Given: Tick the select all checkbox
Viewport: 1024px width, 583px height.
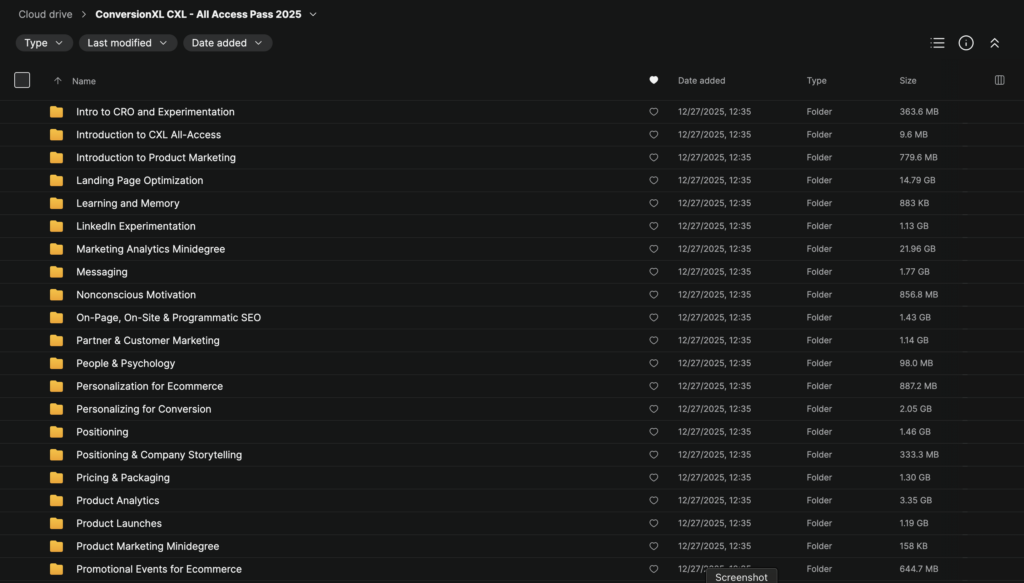Looking at the screenshot, I should pos(22,80).
